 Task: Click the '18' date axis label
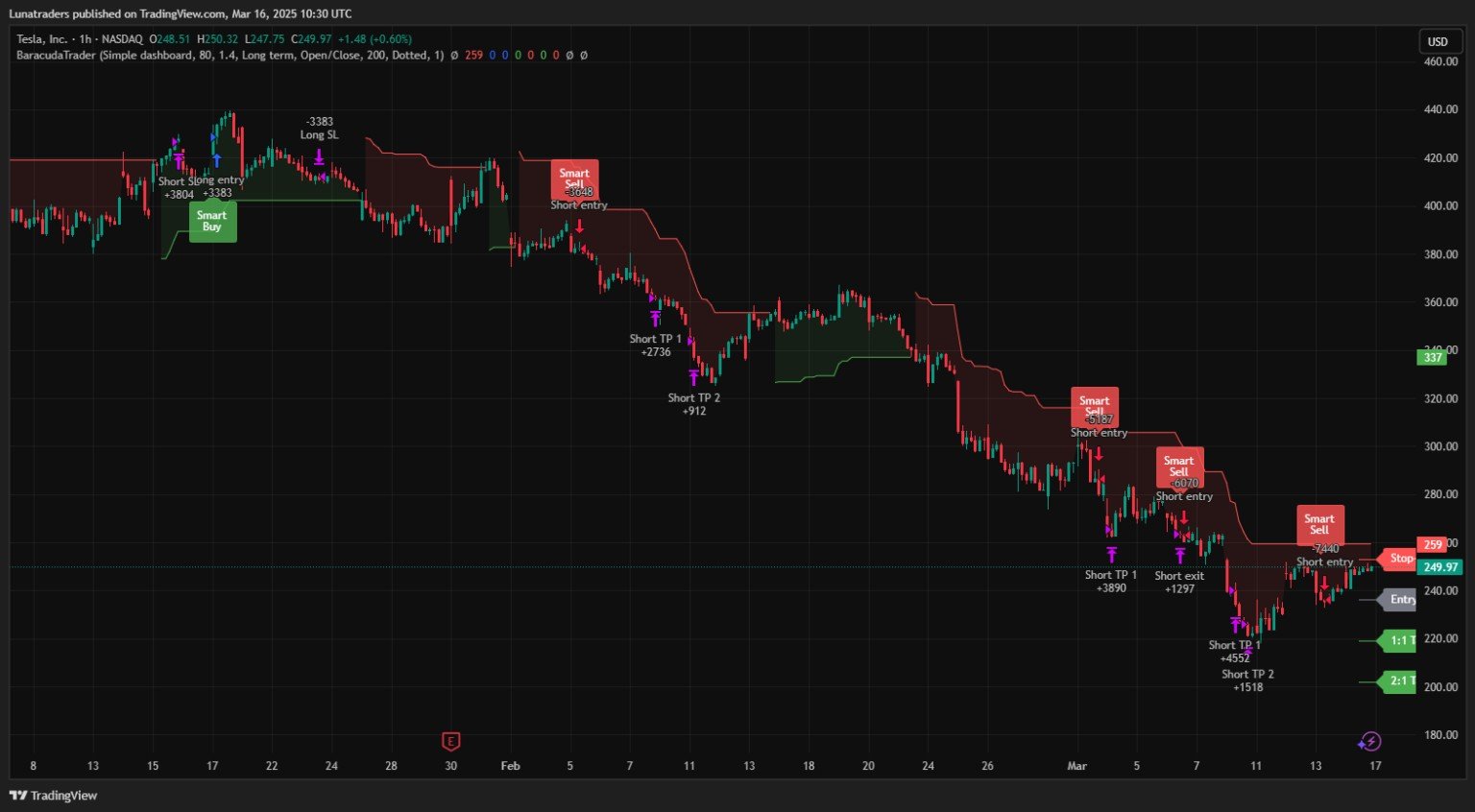coord(809,766)
